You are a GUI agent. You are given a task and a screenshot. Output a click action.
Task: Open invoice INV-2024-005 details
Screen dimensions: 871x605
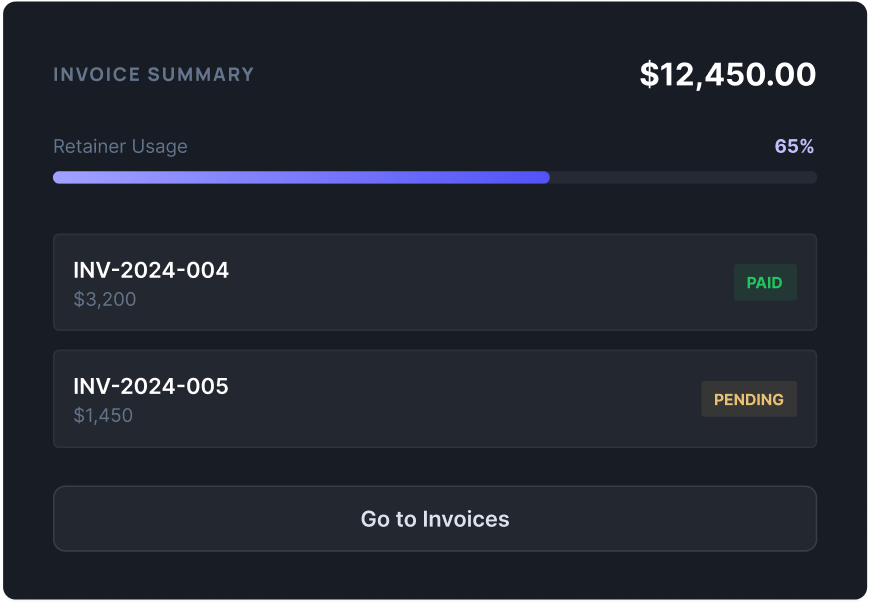pyautogui.click(x=300, y=398)
